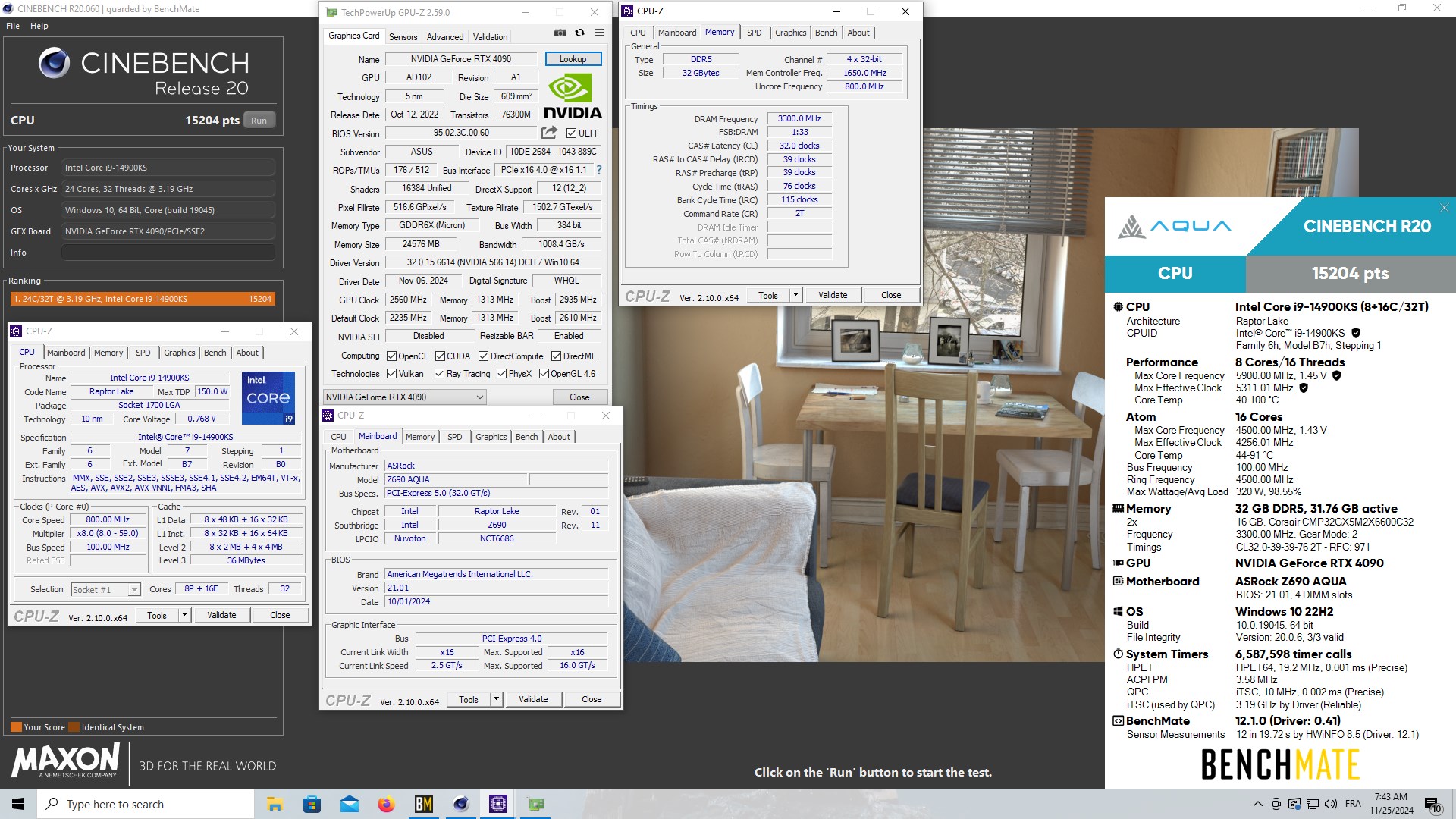Open the GPU-Z hamburger menu
Image resolution: width=1456 pixels, height=819 pixels.
tap(599, 33)
